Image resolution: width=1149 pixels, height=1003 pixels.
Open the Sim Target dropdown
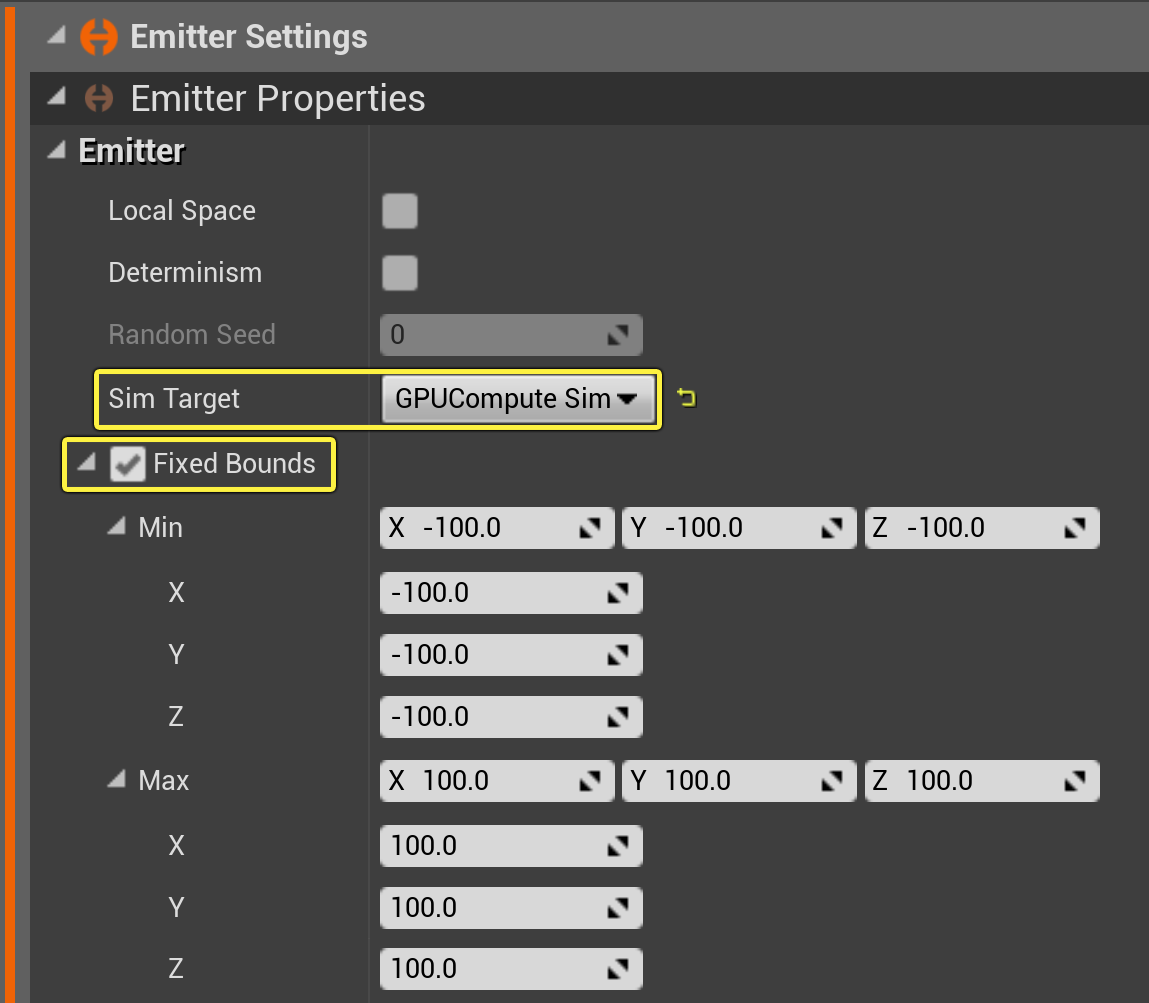coord(518,399)
